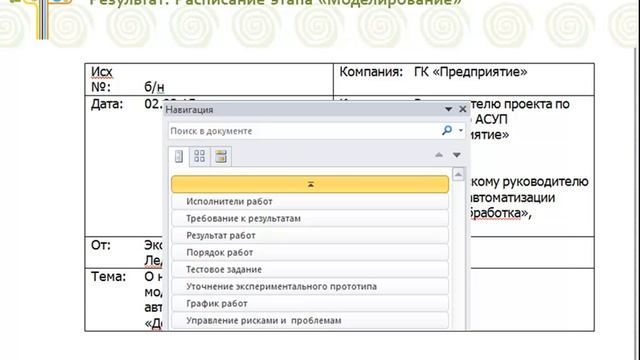Screen dimensions: 640x360
Task: Open the search options dropdown arrow beside magnifier
Action: point(461,131)
